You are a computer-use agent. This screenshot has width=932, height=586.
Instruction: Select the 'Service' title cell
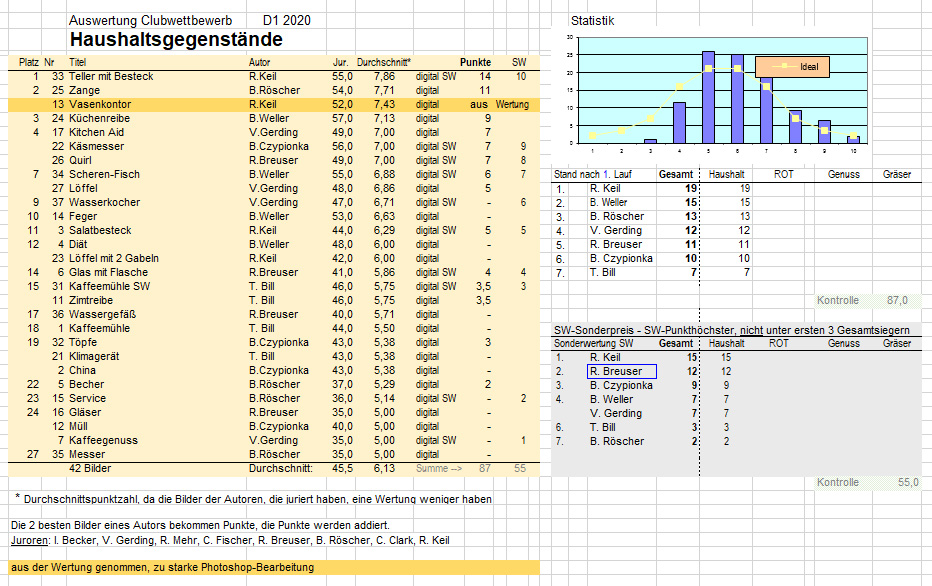[x=87, y=398]
